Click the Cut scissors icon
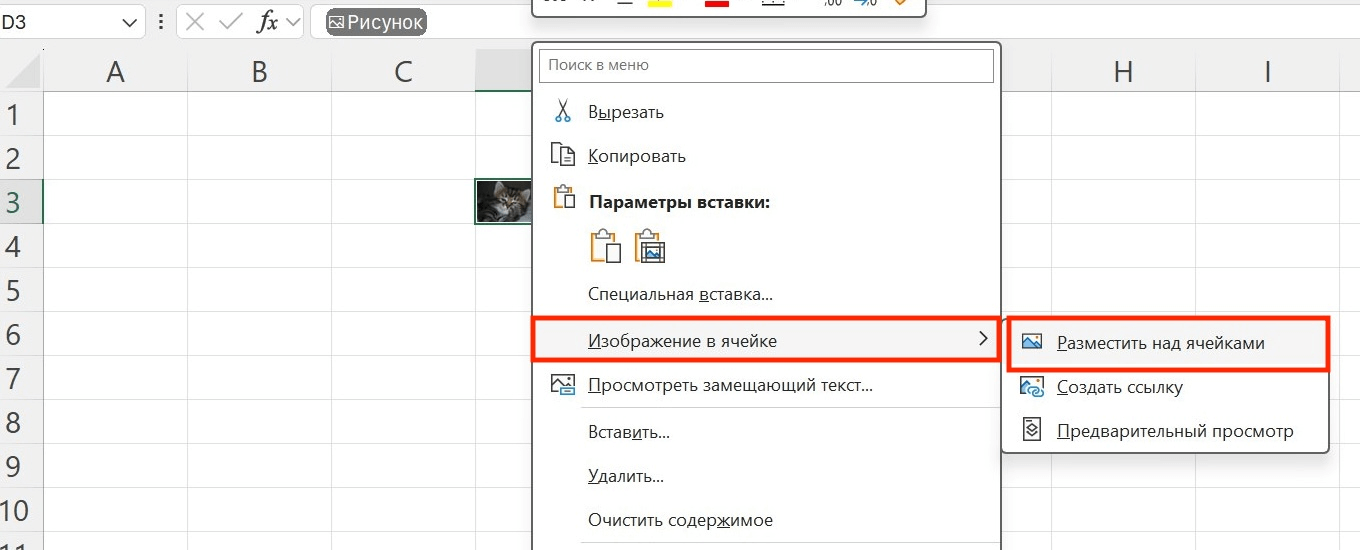 tap(563, 111)
